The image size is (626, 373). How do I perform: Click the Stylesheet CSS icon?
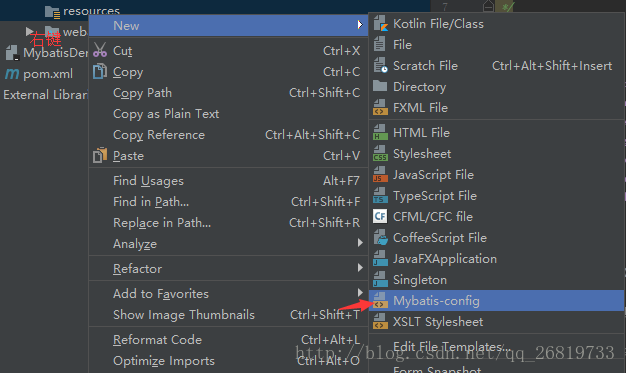click(380, 154)
